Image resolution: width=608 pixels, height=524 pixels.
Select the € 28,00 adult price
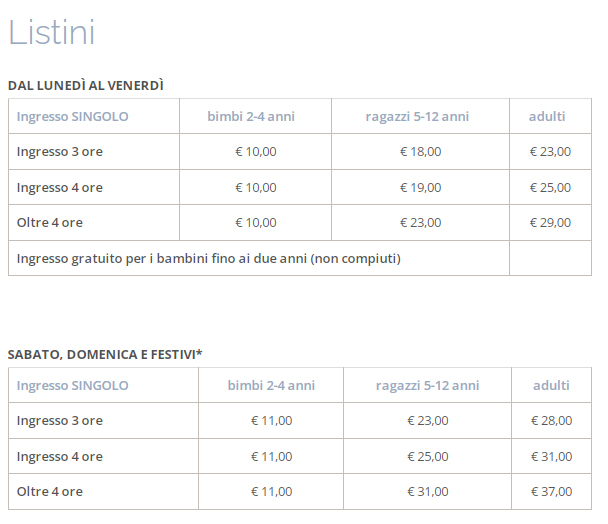(551, 421)
